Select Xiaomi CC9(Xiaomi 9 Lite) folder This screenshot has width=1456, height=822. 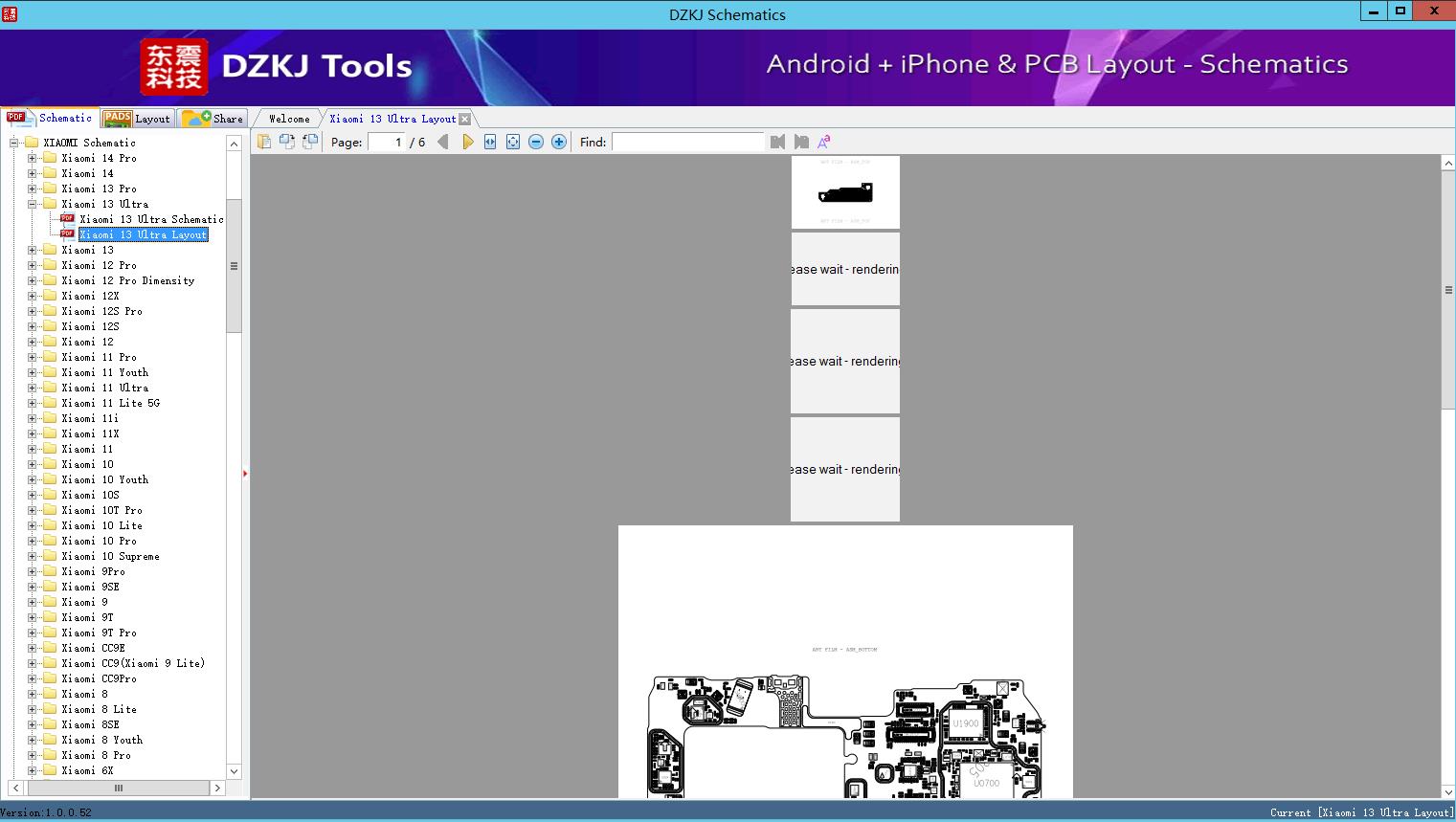(133, 663)
